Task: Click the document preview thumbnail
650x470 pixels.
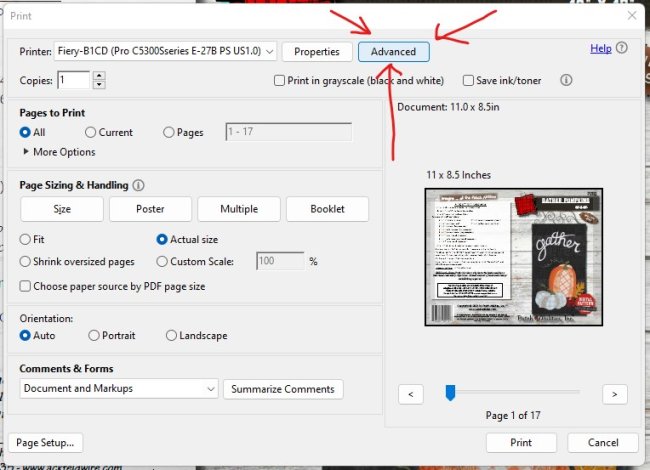Action: pyautogui.click(x=514, y=257)
